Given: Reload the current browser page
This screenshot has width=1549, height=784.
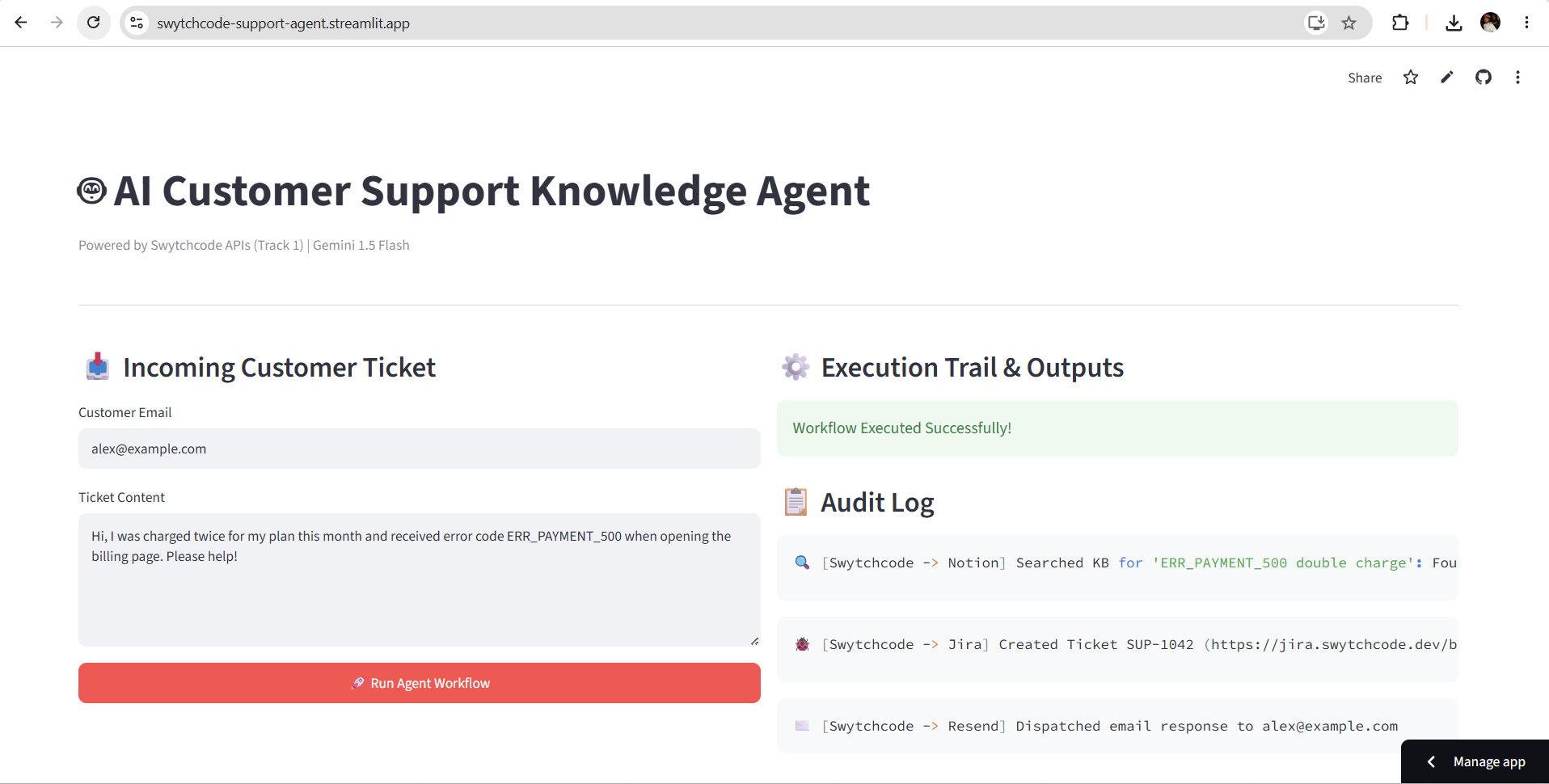Looking at the screenshot, I should click(94, 23).
